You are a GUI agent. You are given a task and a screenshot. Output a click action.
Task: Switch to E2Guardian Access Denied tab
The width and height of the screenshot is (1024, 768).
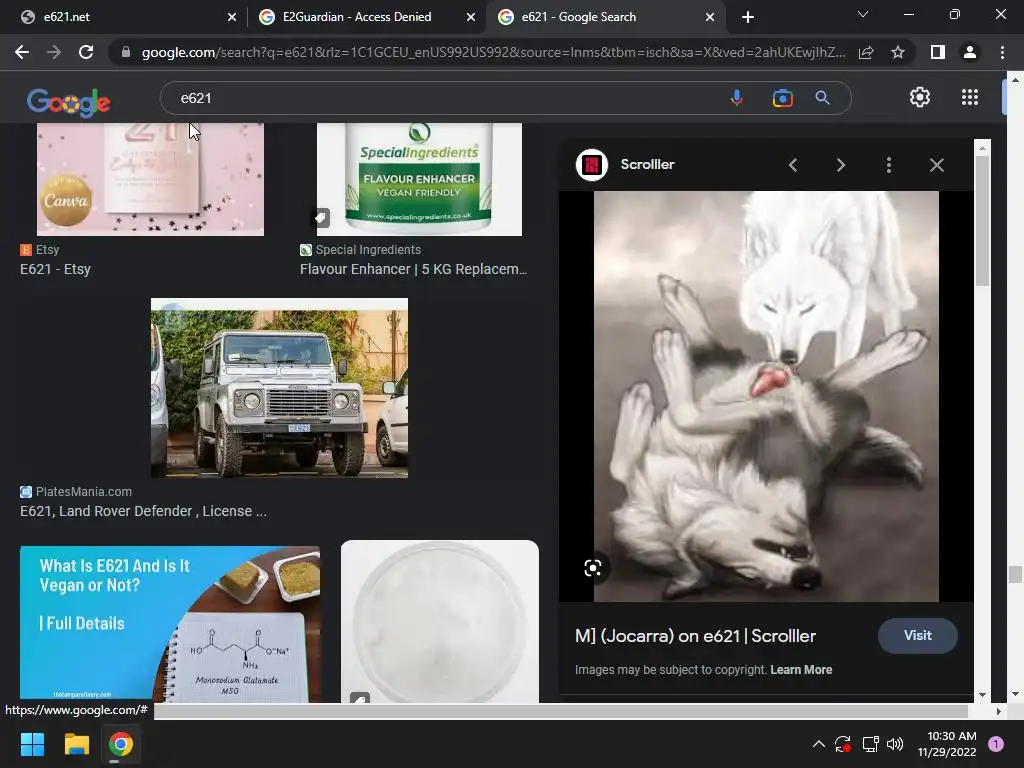tap(366, 17)
